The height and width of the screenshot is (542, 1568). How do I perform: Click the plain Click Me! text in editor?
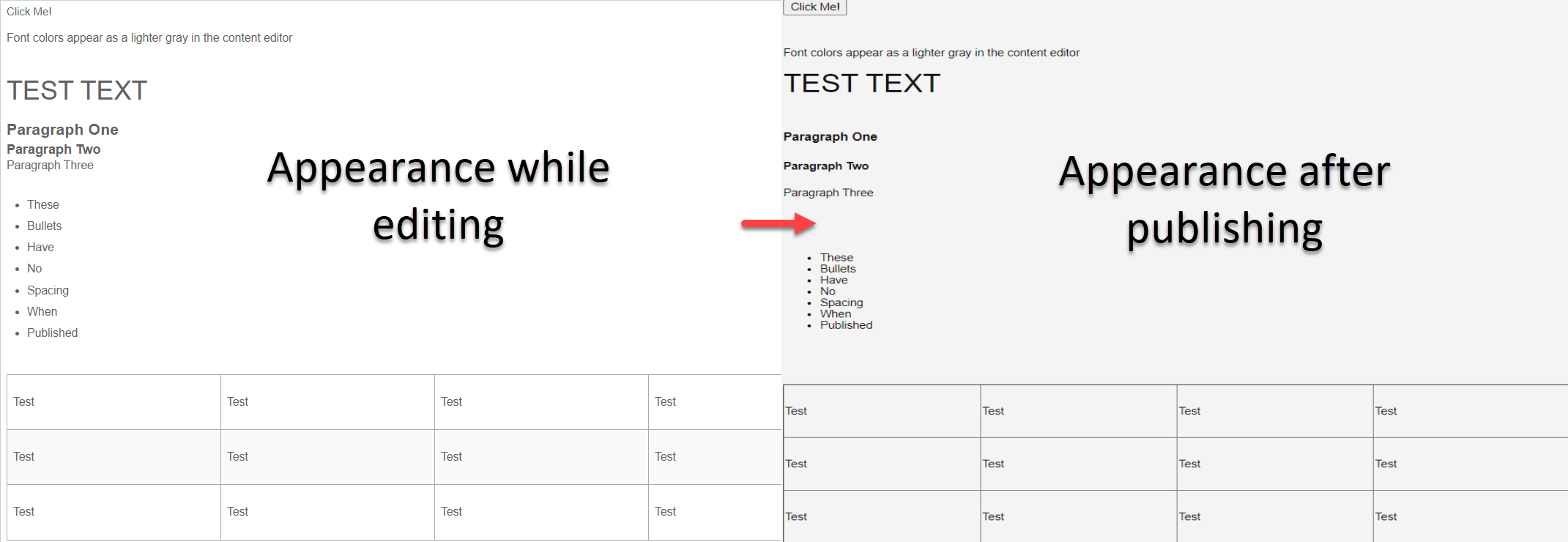[x=29, y=12]
